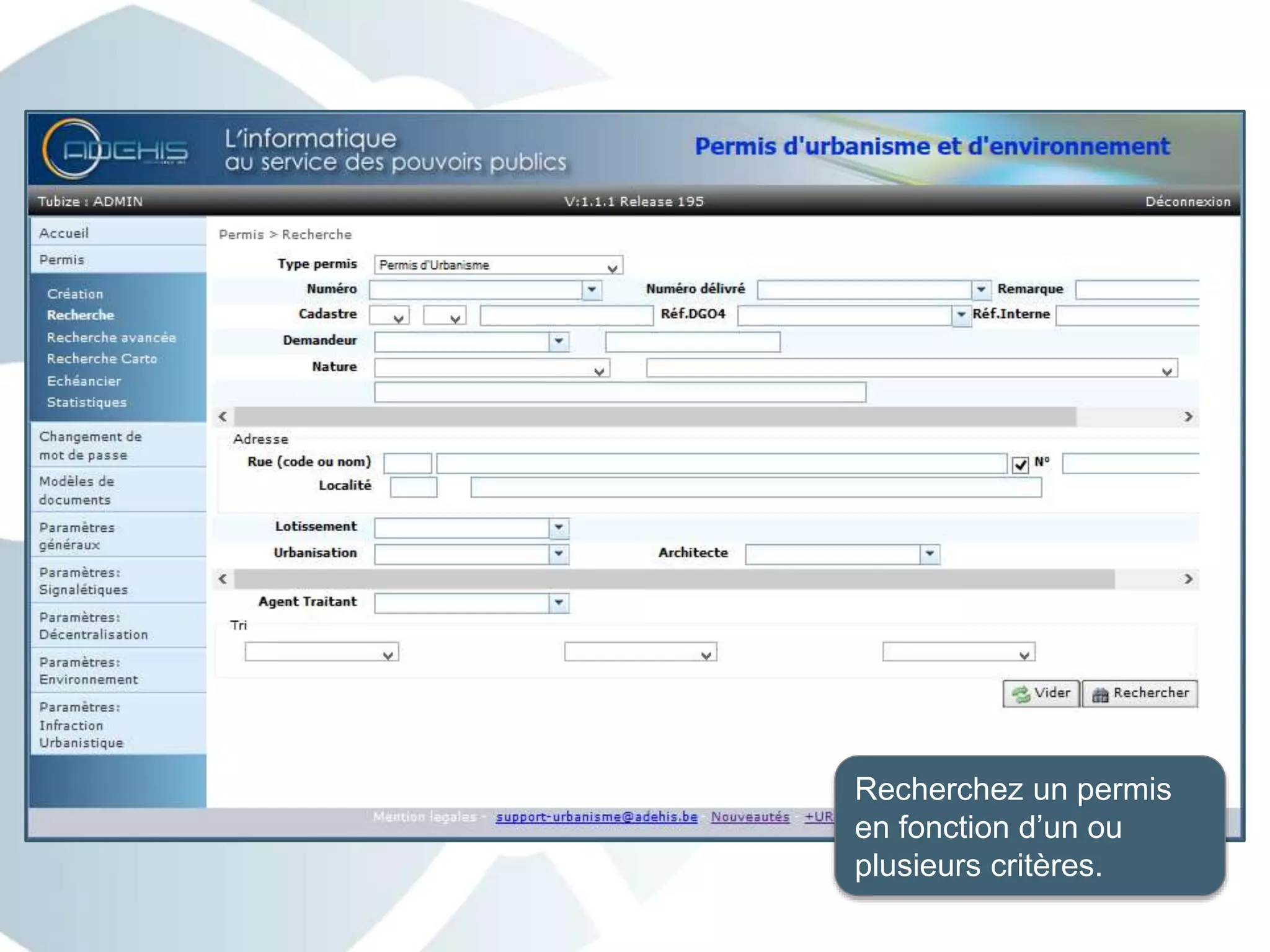Screen dimensions: 1270x952
Task: Open the first Nature dropdown
Action: coord(492,369)
